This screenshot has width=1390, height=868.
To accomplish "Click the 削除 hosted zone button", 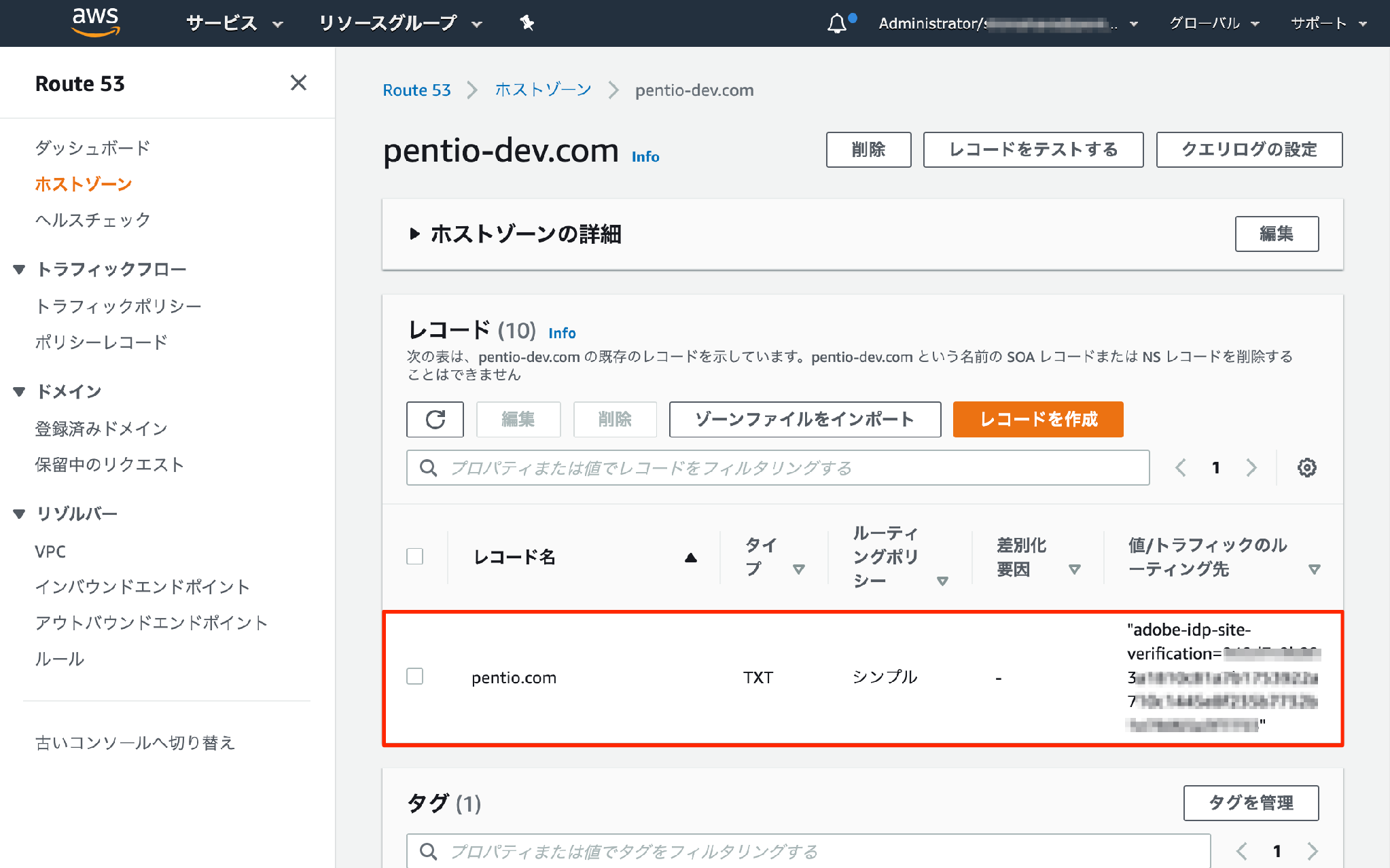I will [868, 149].
